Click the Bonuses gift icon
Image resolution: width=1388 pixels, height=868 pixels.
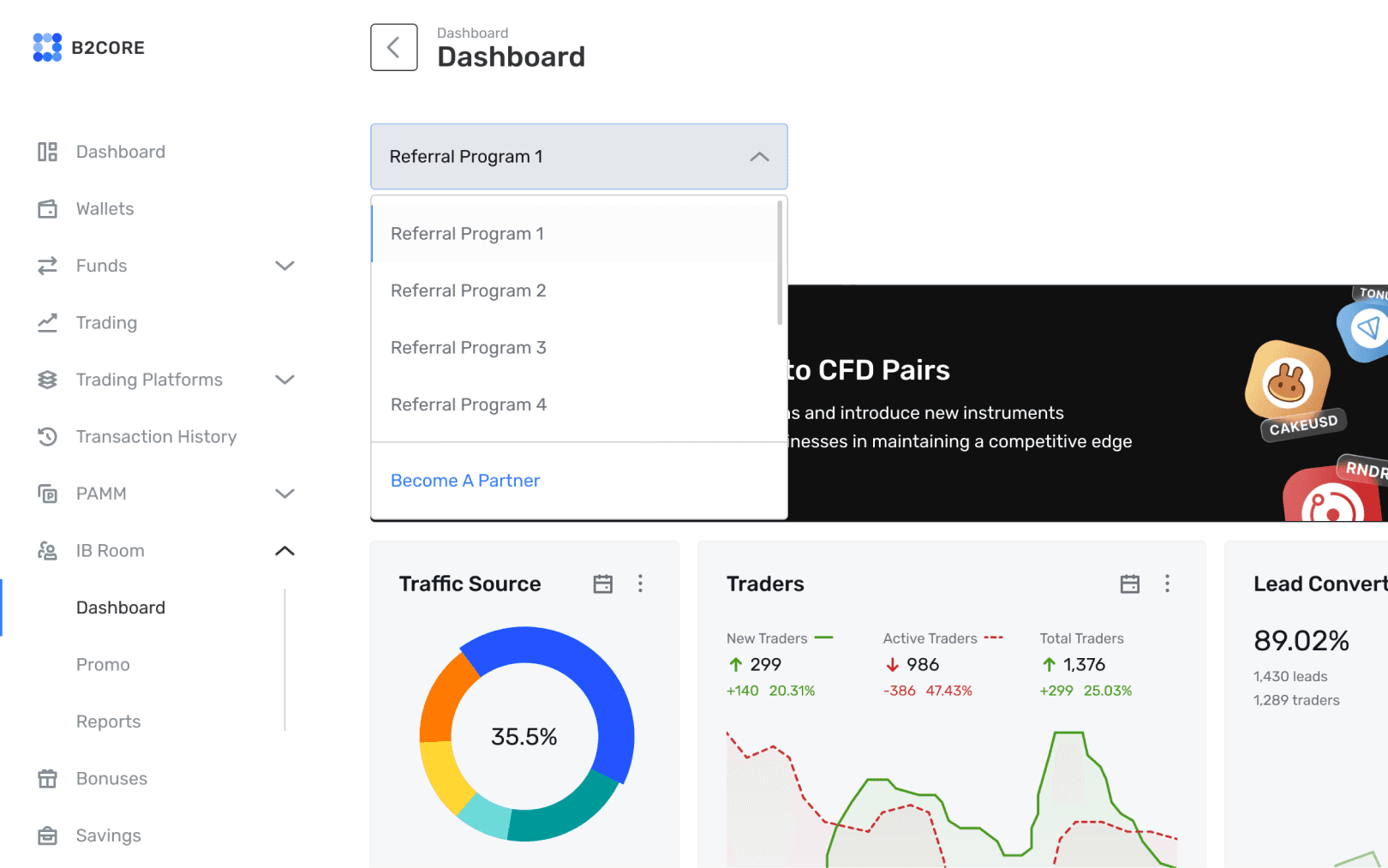click(x=47, y=779)
